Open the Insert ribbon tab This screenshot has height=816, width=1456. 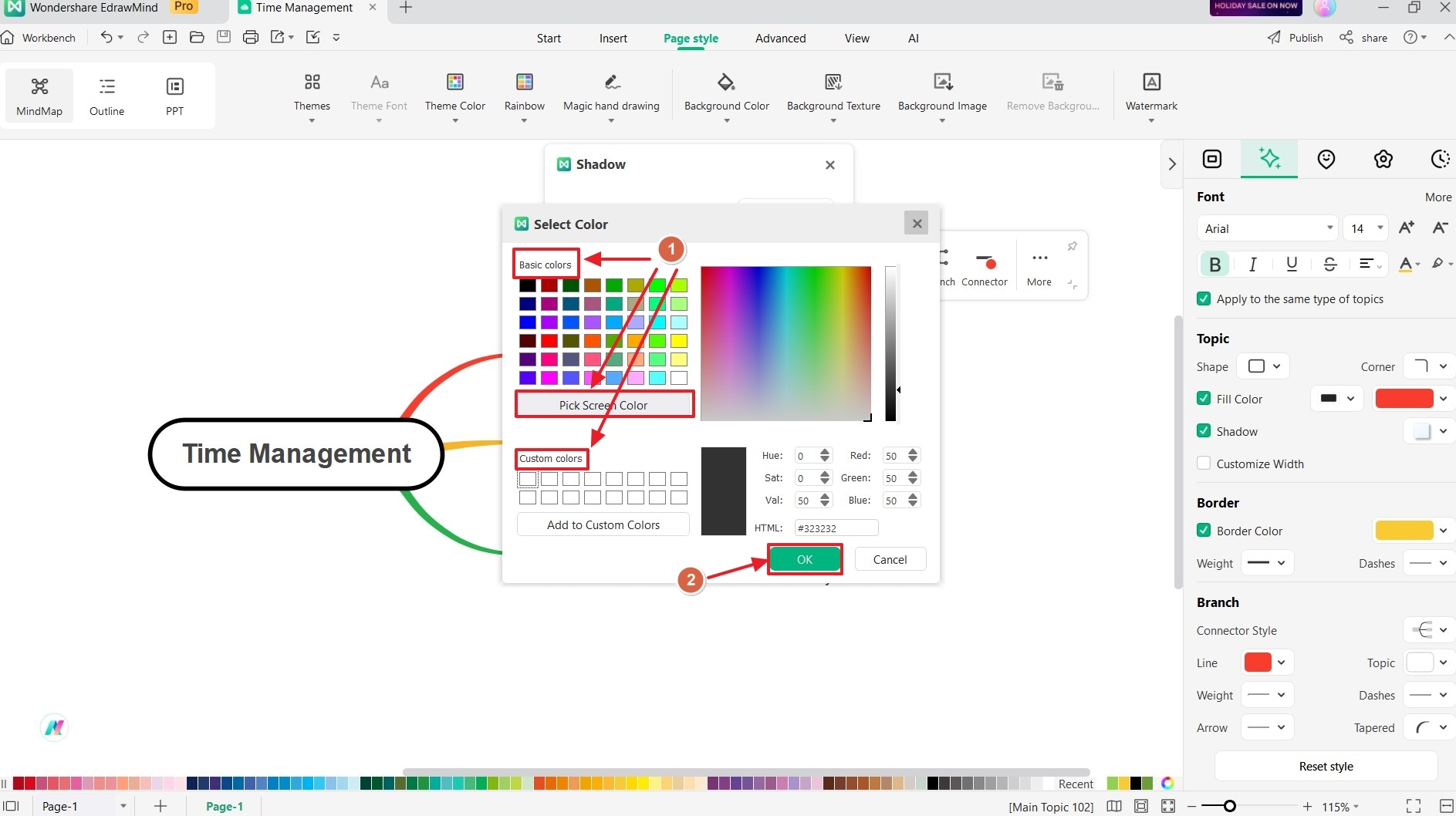pos(613,38)
